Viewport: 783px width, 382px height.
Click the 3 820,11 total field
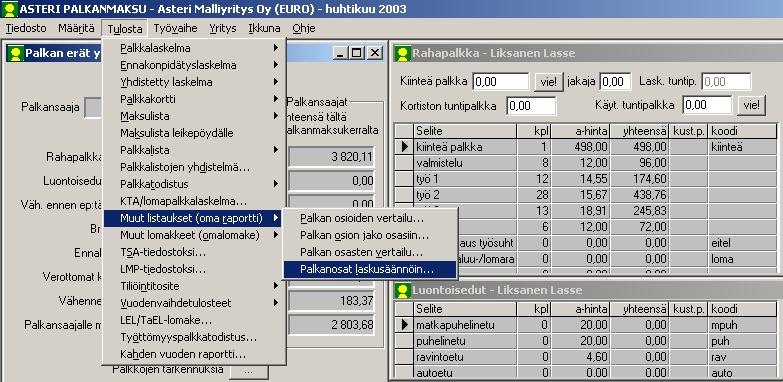click(331, 157)
